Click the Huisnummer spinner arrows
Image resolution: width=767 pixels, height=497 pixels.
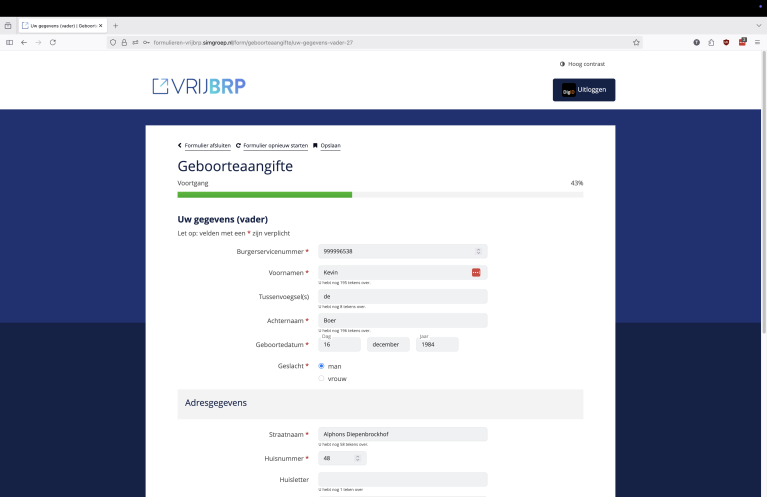pyautogui.click(x=358, y=458)
